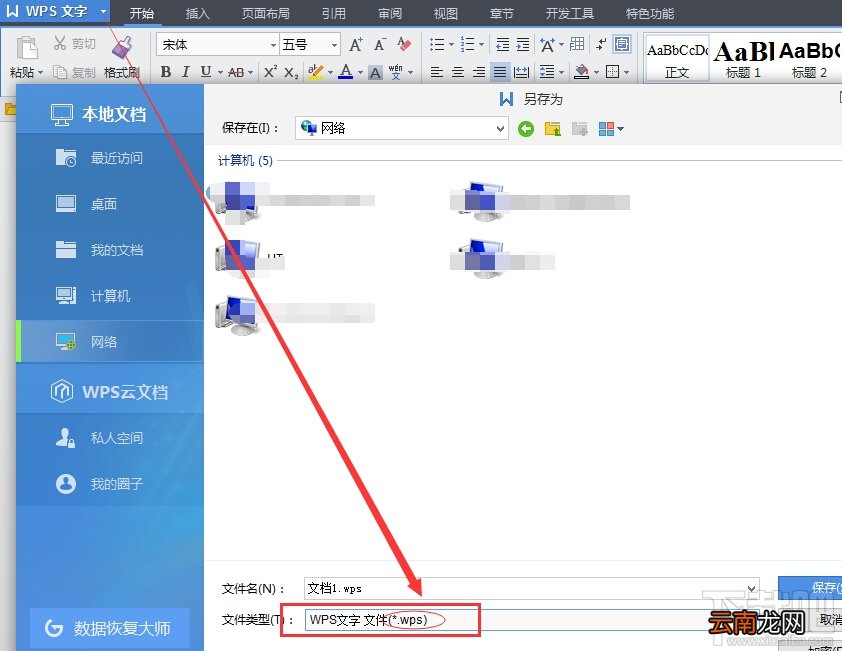Viewport: 842px width, 651px height.
Task: Click the bullet list icon
Action: coord(437,44)
